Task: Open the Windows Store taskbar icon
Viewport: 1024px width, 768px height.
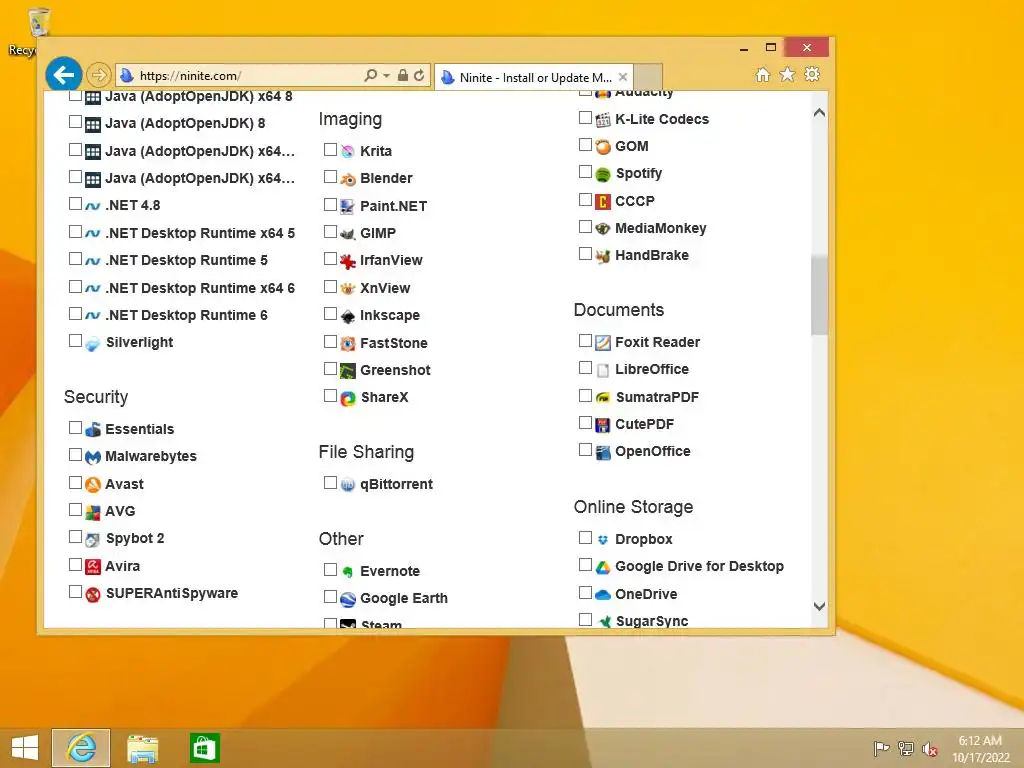Action: pyautogui.click(x=204, y=748)
